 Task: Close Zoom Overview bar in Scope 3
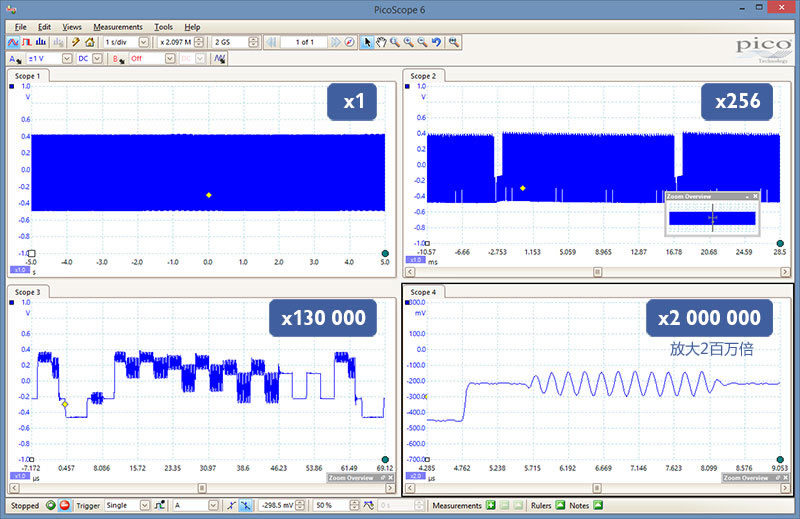390,478
